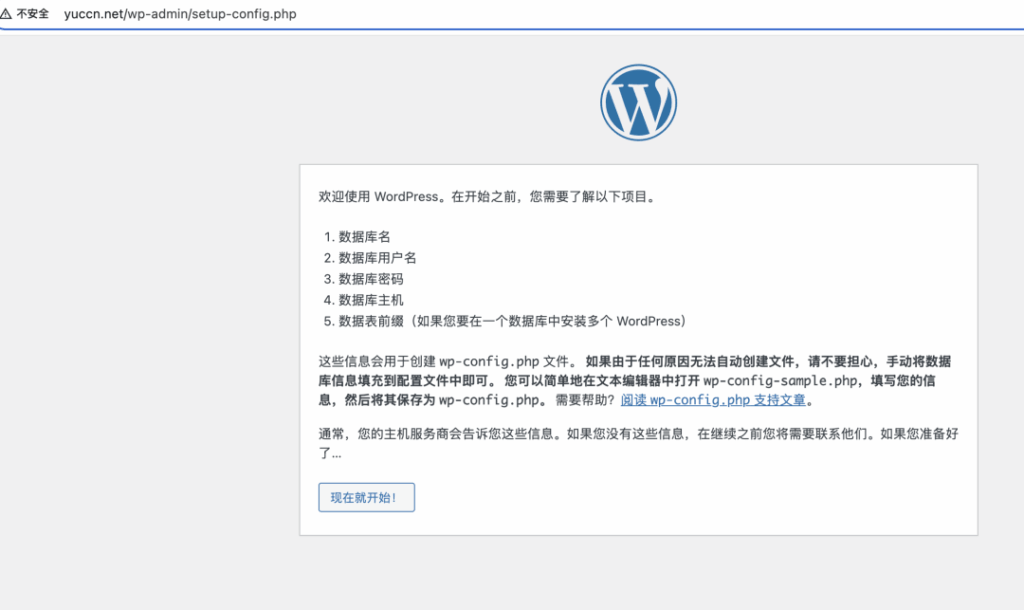
Task: Click the insecure-site warning triangle icon
Action: [x=6, y=14]
